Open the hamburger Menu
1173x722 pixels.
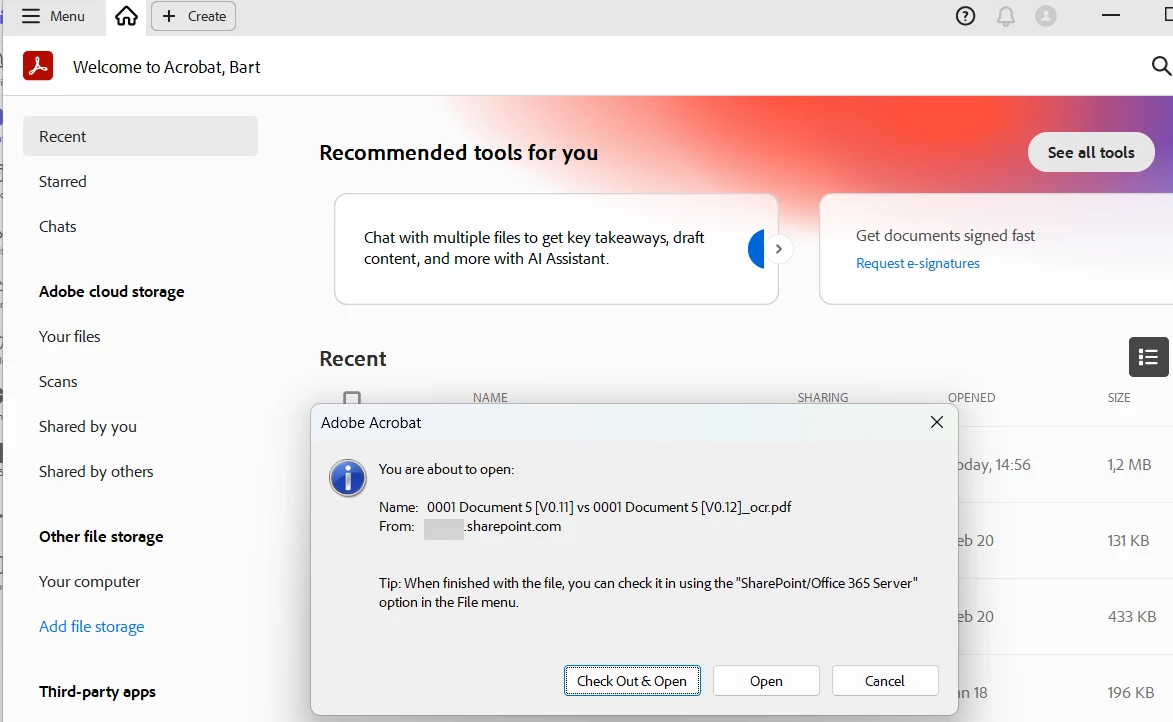pyautogui.click(x=53, y=16)
